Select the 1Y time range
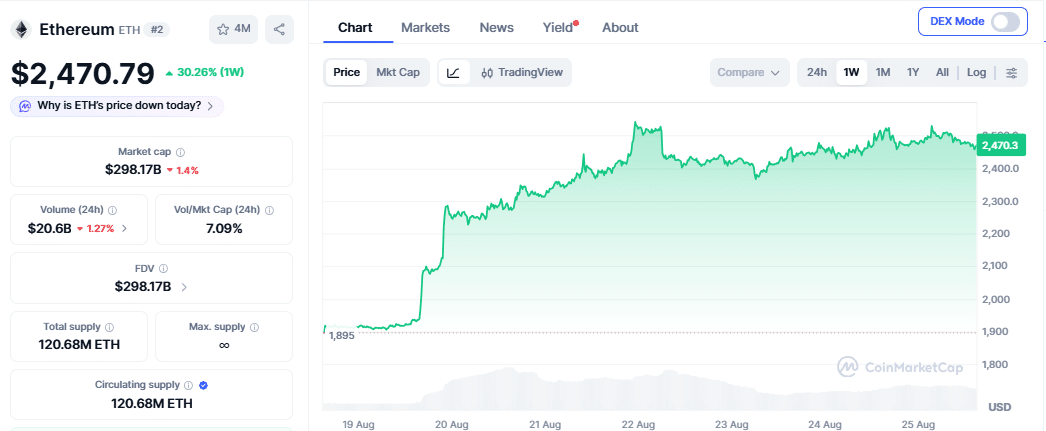The height and width of the screenshot is (431, 1046). coord(913,72)
